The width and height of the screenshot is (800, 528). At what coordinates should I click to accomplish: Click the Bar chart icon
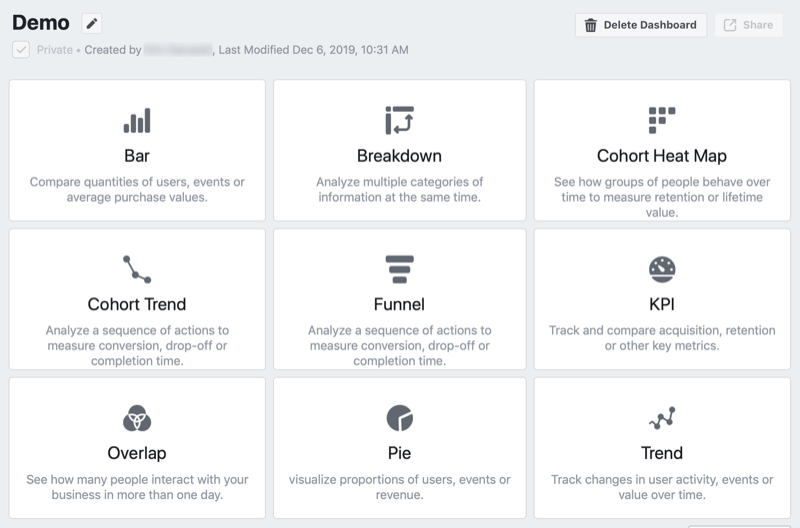[137, 120]
